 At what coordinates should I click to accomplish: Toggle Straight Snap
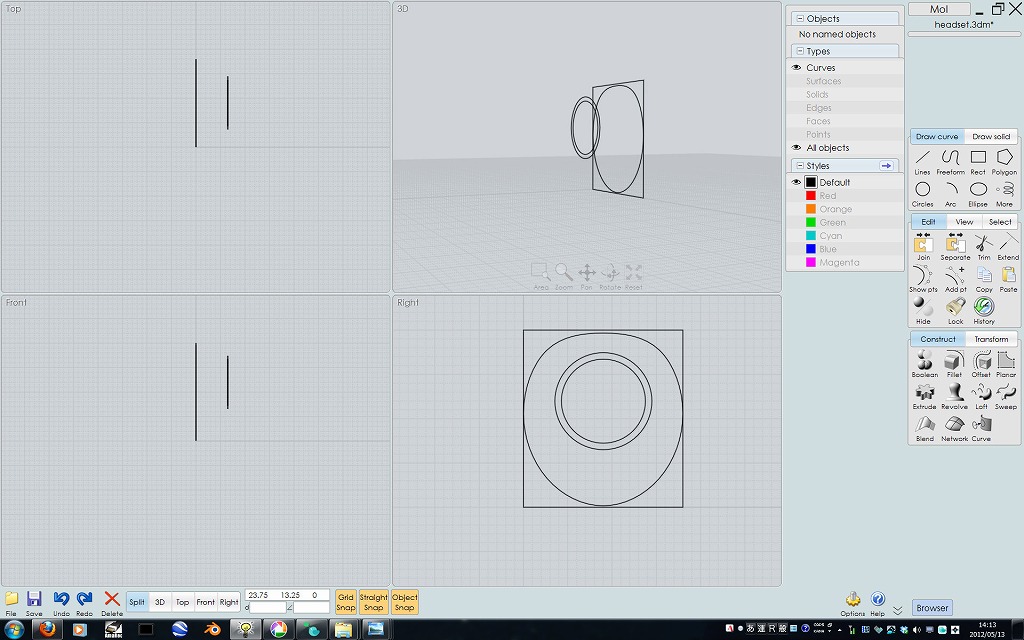[374, 602]
